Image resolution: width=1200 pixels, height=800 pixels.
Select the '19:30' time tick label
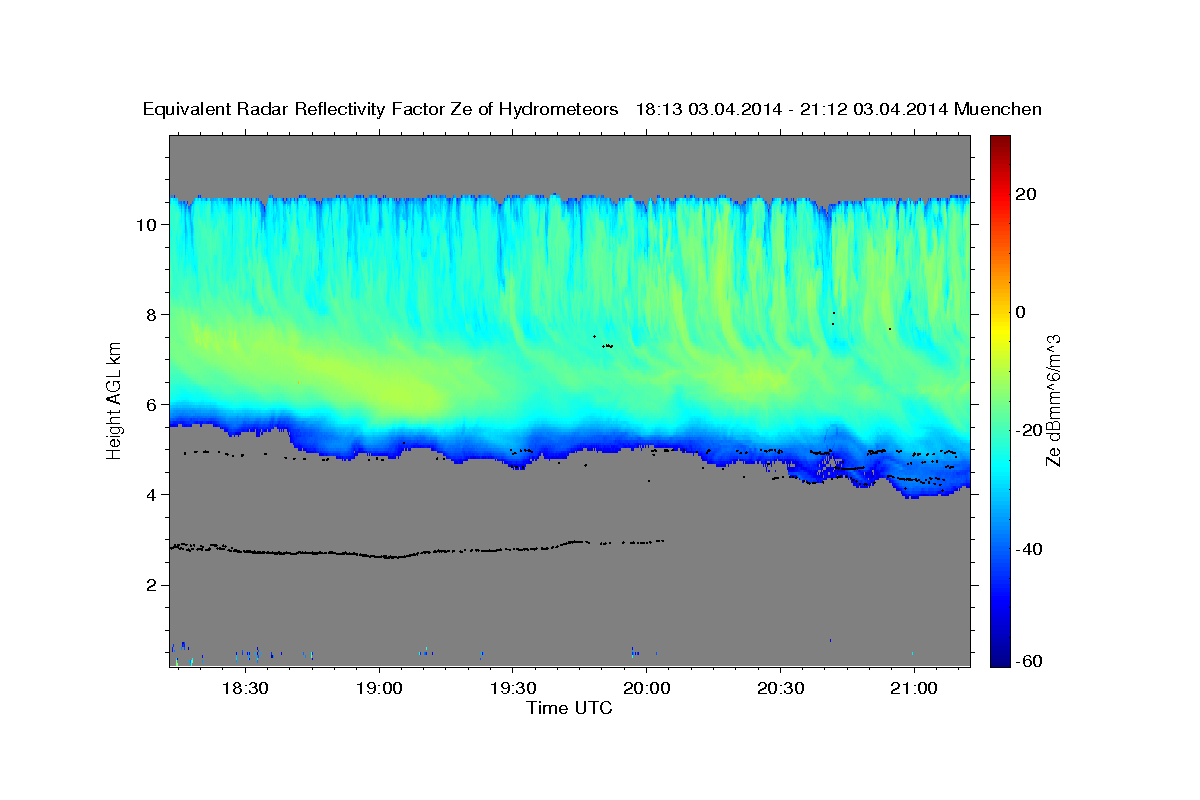pos(512,689)
